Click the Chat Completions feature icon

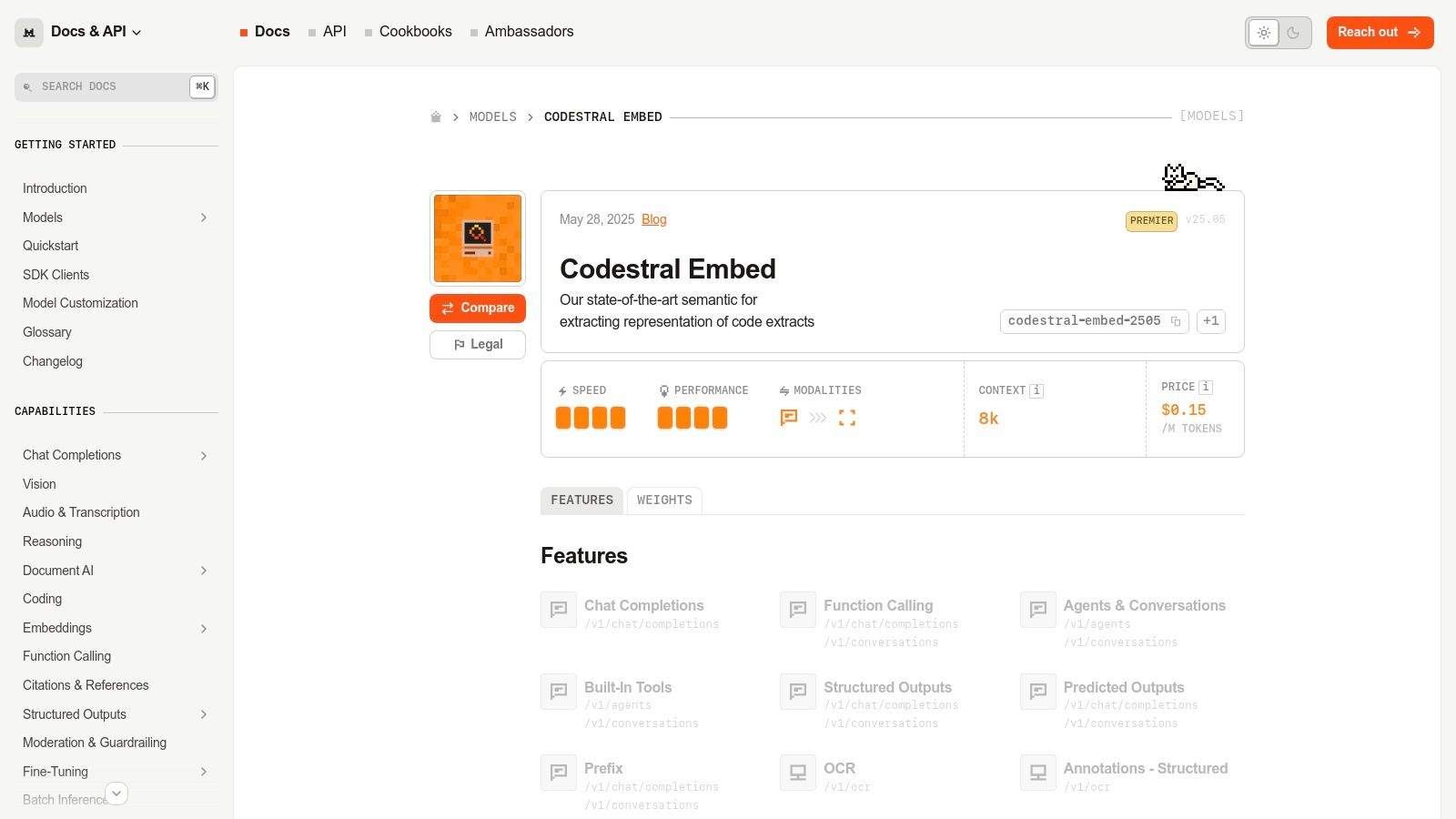tap(559, 610)
